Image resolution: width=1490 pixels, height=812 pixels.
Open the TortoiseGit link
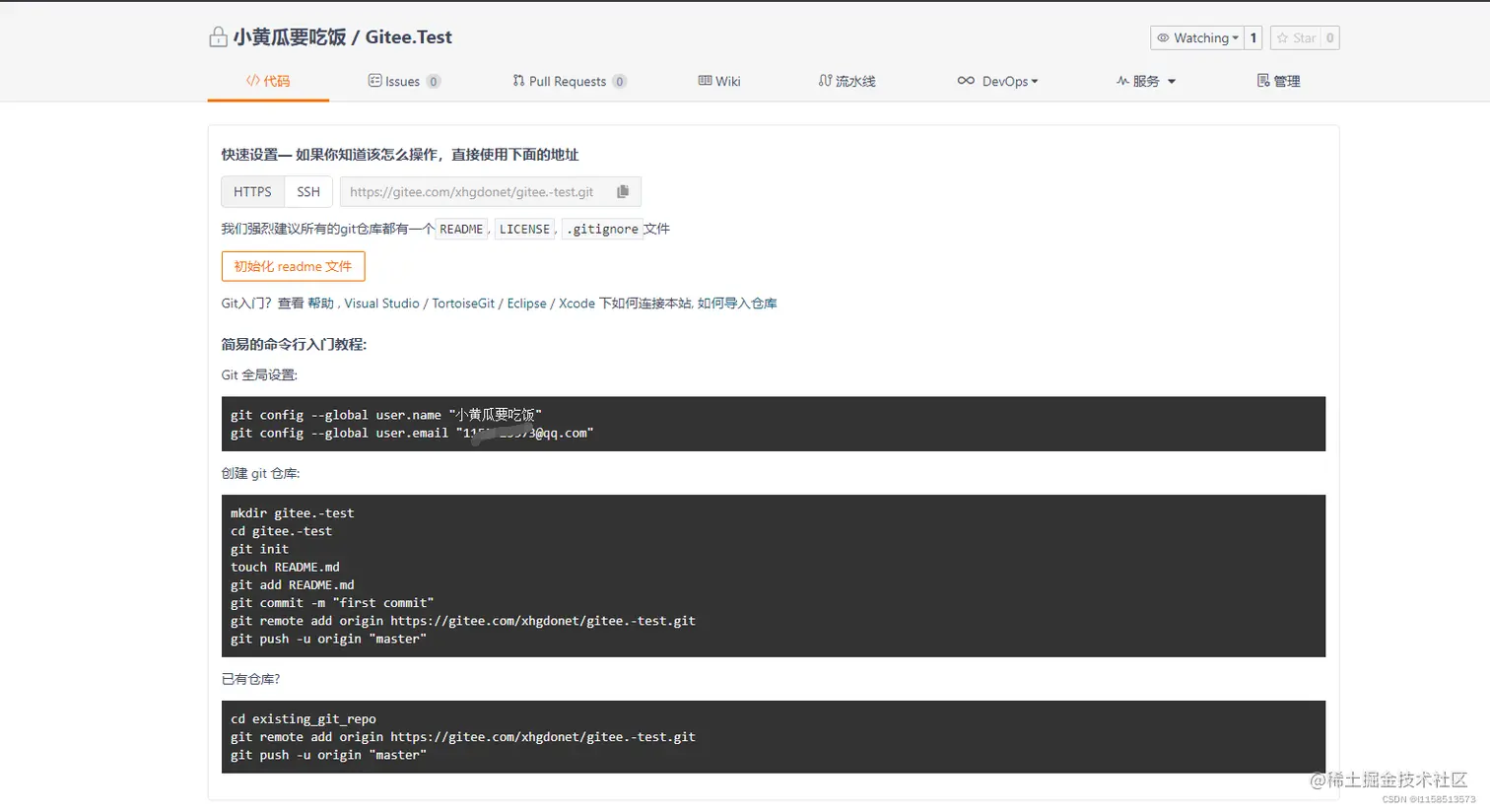(463, 304)
